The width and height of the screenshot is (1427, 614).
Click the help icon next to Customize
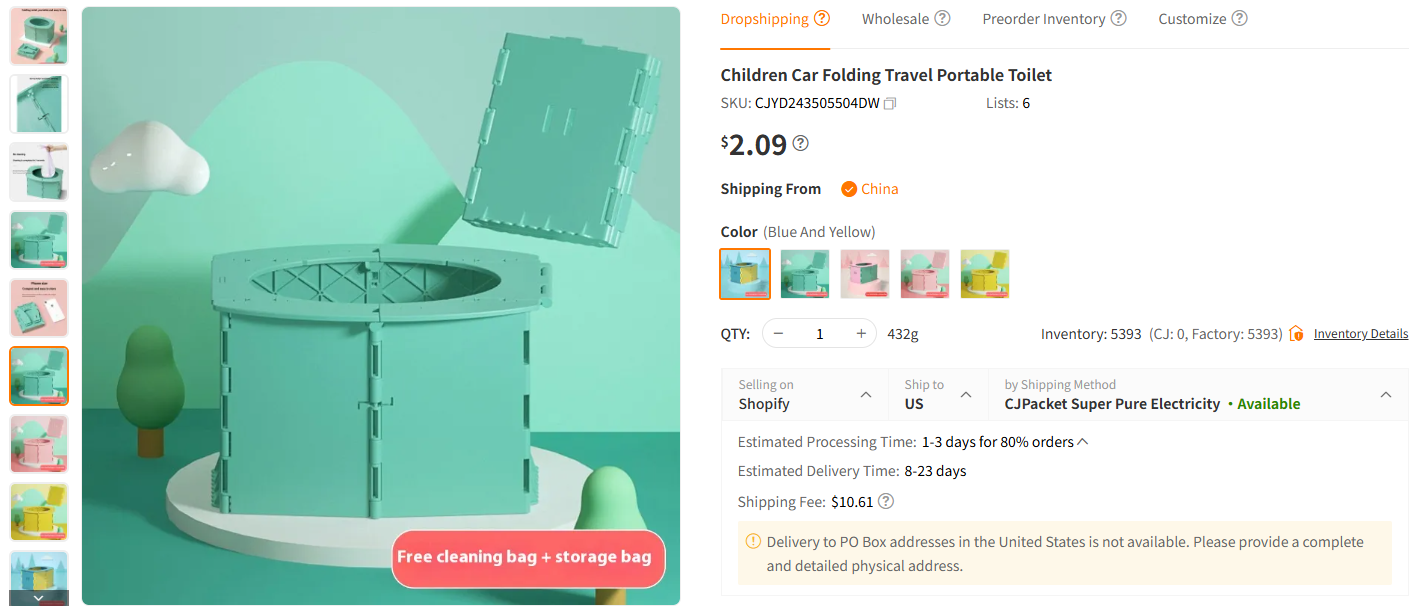(1239, 17)
